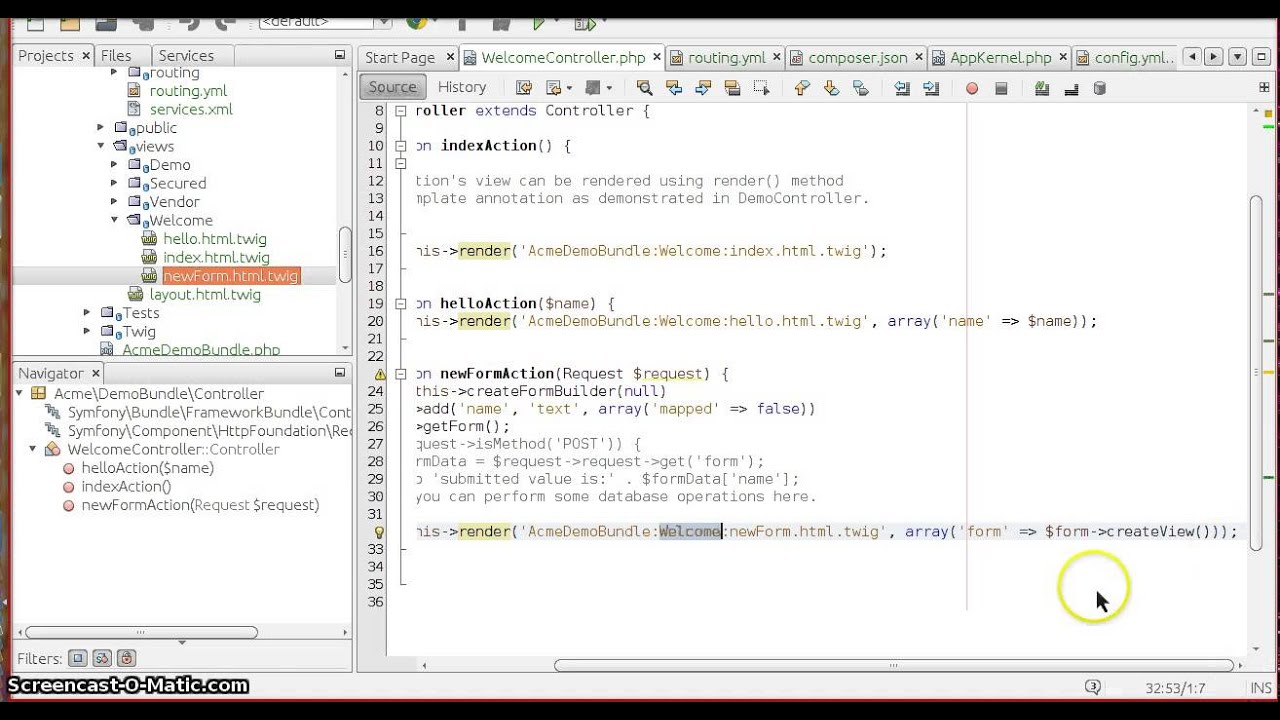This screenshot has height=720, width=1280.
Task: Click warning glyph on line 23 gutter
Action: pos(380,374)
